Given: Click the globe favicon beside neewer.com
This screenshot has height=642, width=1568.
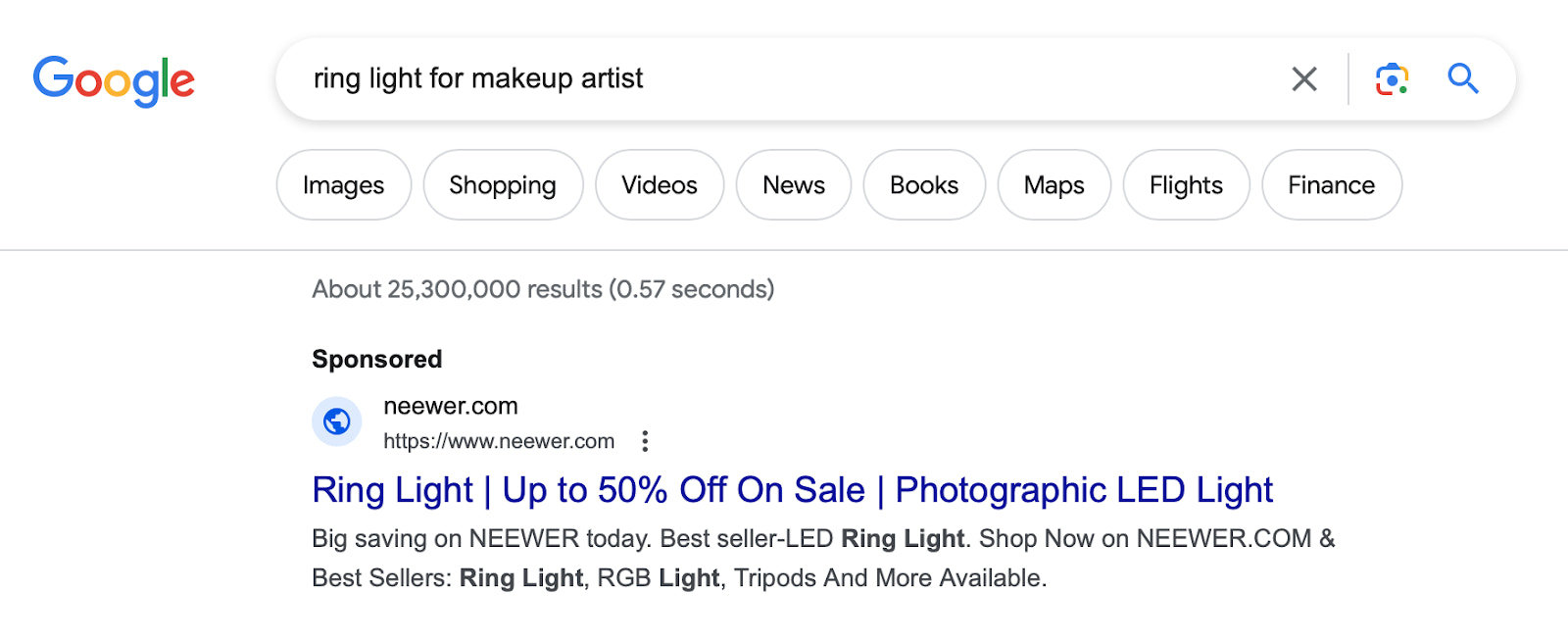Looking at the screenshot, I should 336,421.
